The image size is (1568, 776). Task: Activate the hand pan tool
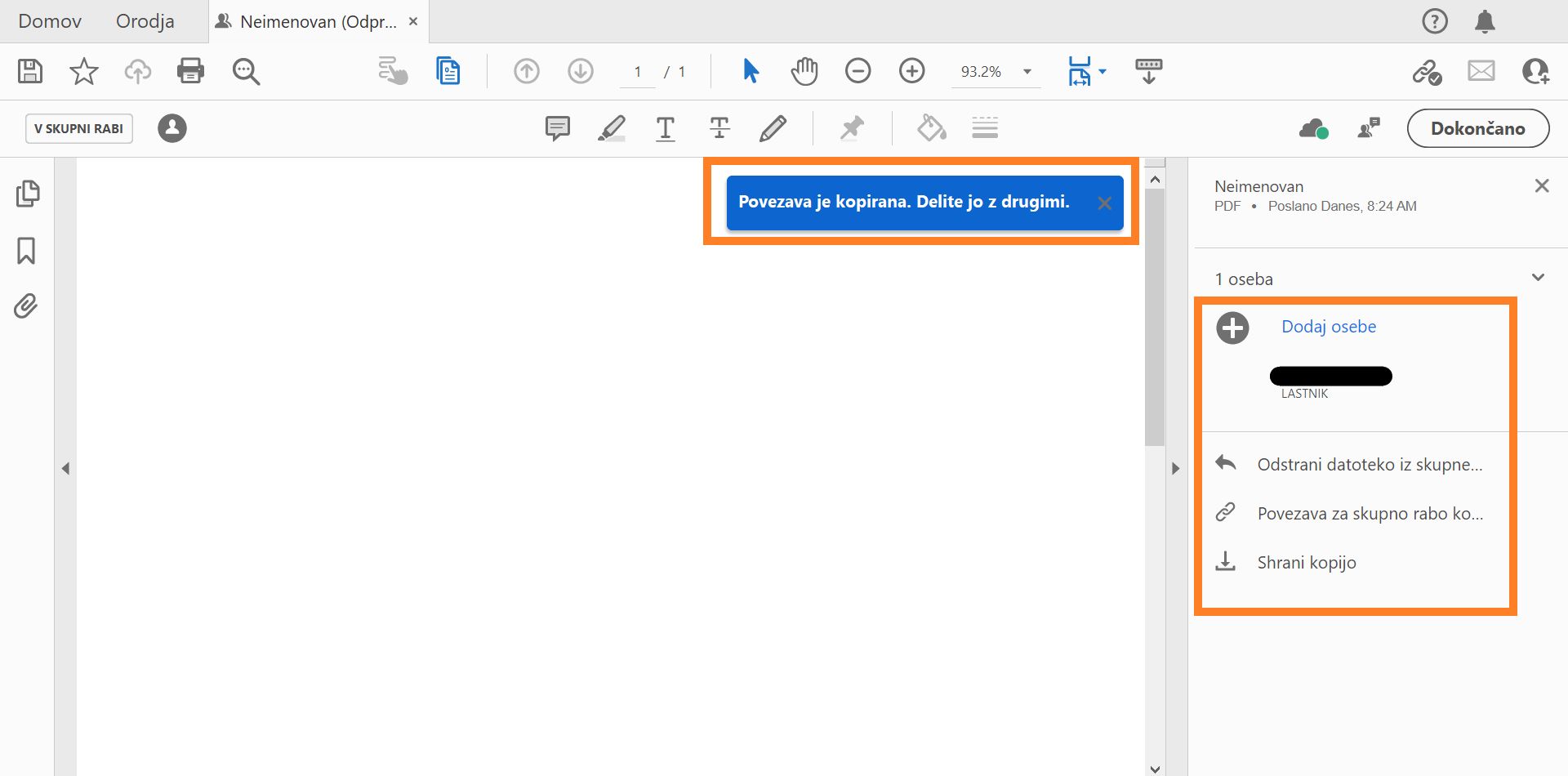click(804, 71)
